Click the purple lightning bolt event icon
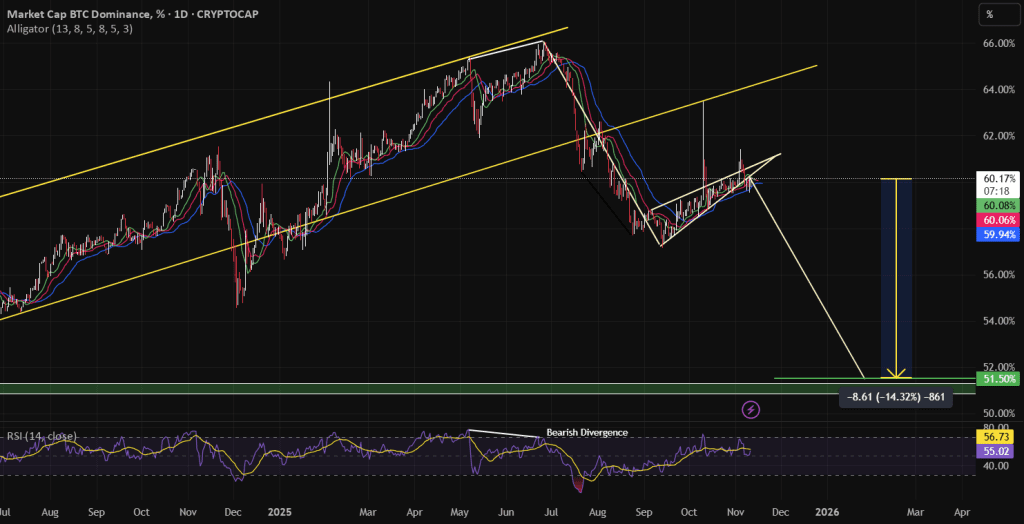This screenshot has width=1024, height=524. (751, 409)
